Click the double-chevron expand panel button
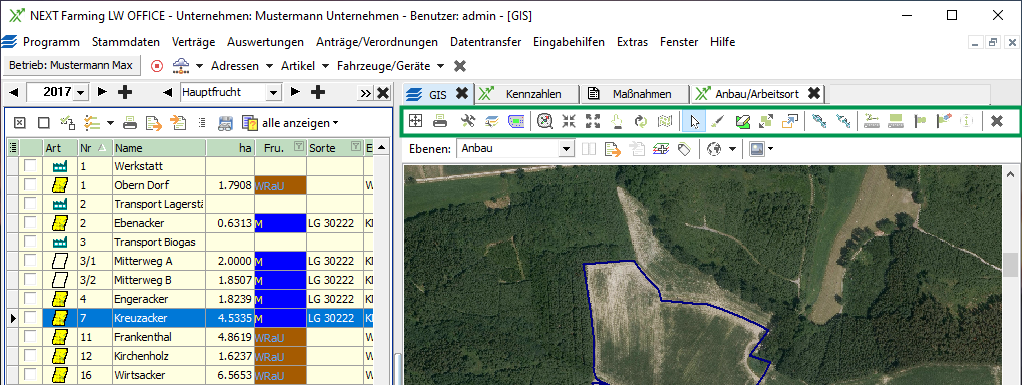1022x385 pixels. coord(366,93)
